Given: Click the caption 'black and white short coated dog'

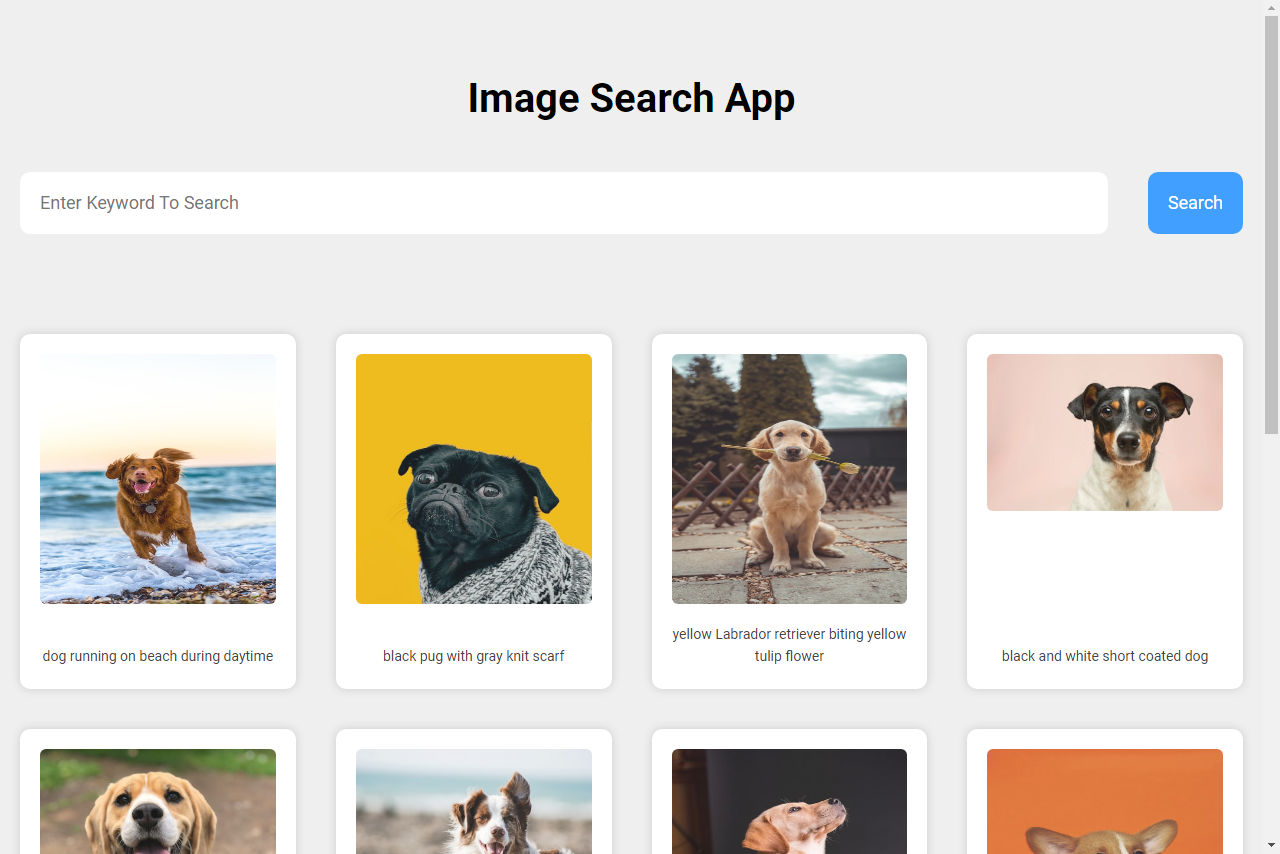Looking at the screenshot, I should (1104, 656).
